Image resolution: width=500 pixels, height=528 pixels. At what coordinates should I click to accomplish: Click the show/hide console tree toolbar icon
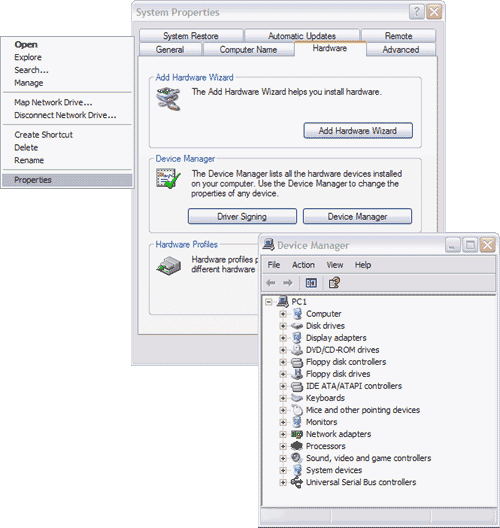(x=311, y=283)
